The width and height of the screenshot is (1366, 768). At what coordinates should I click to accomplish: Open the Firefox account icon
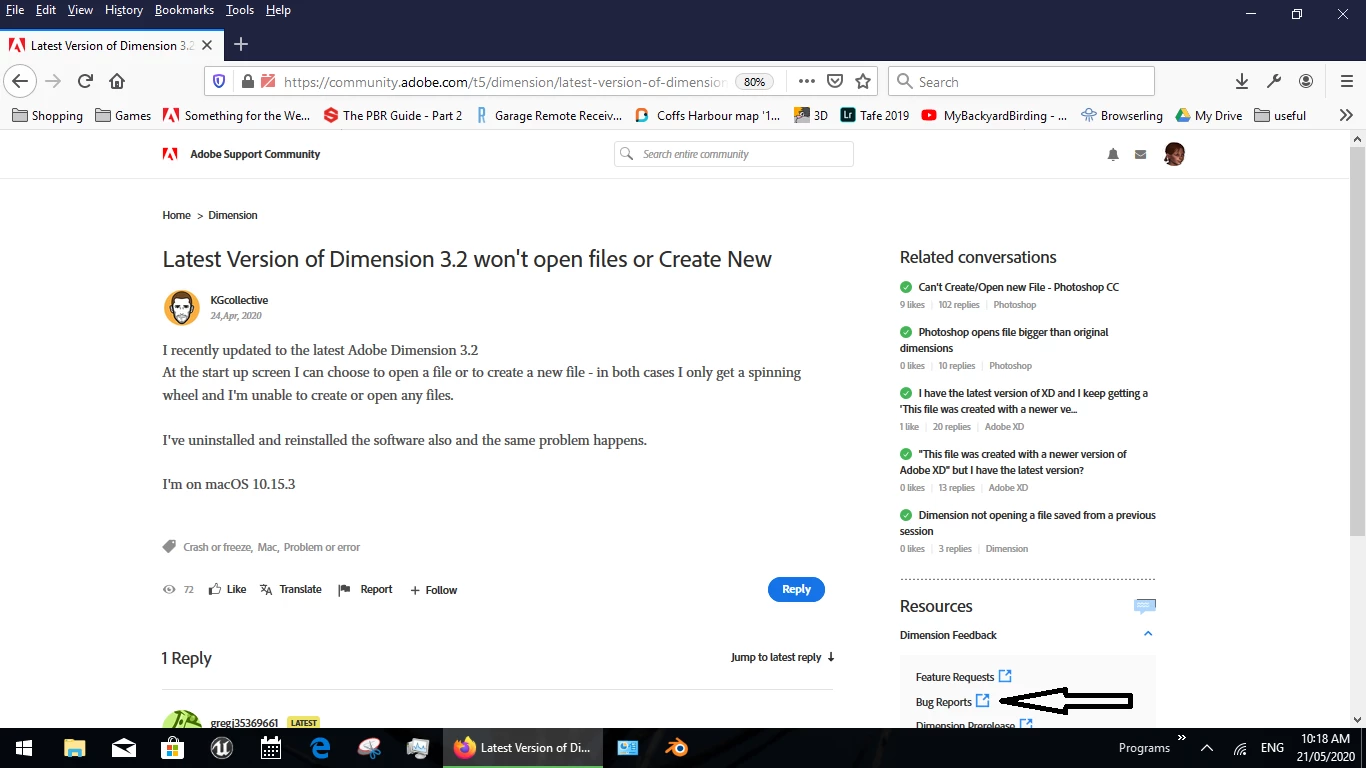coord(1306,82)
